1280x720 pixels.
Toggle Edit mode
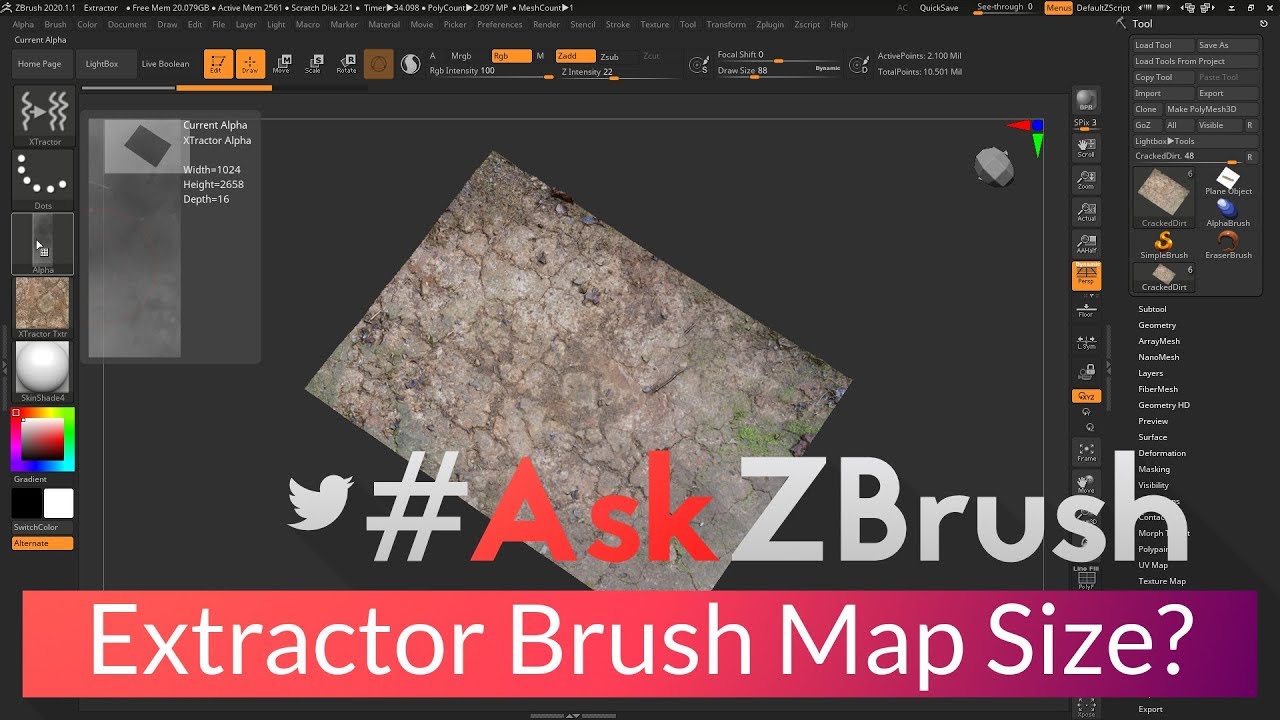tap(217, 64)
